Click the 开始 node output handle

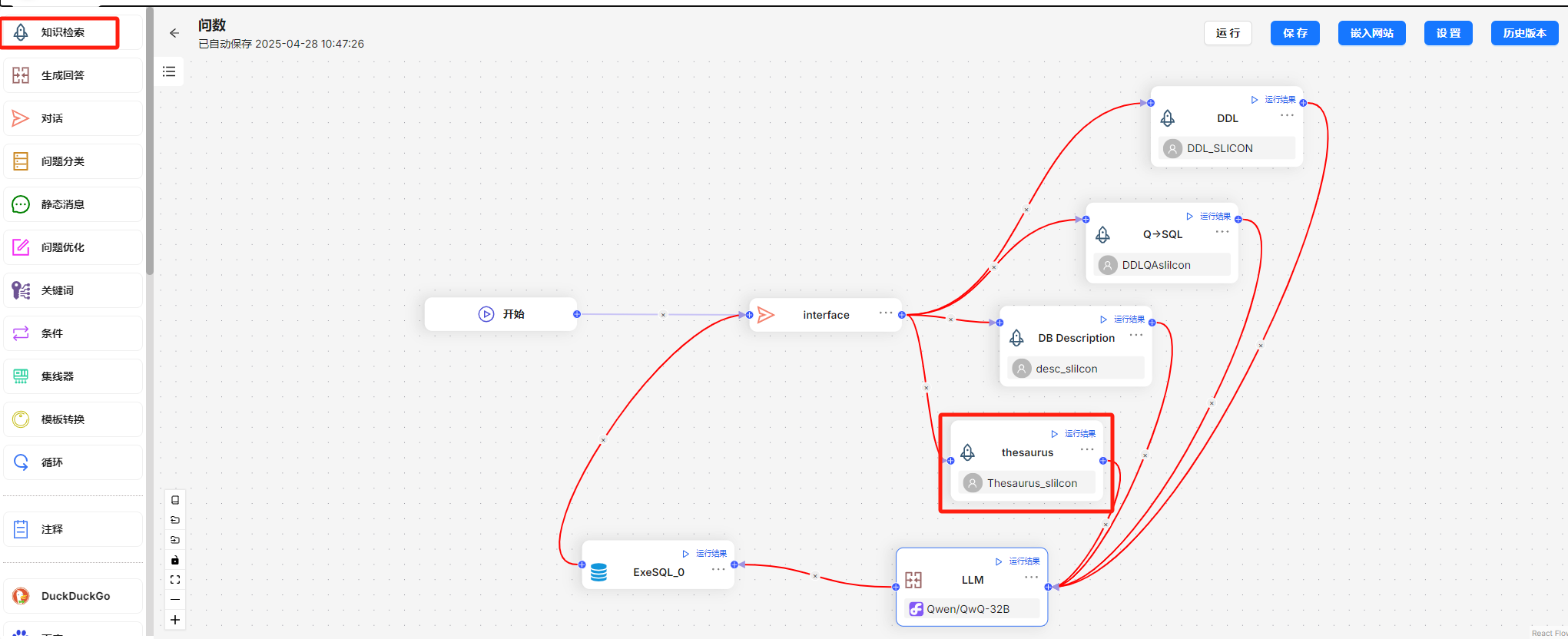click(x=577, y=314)
